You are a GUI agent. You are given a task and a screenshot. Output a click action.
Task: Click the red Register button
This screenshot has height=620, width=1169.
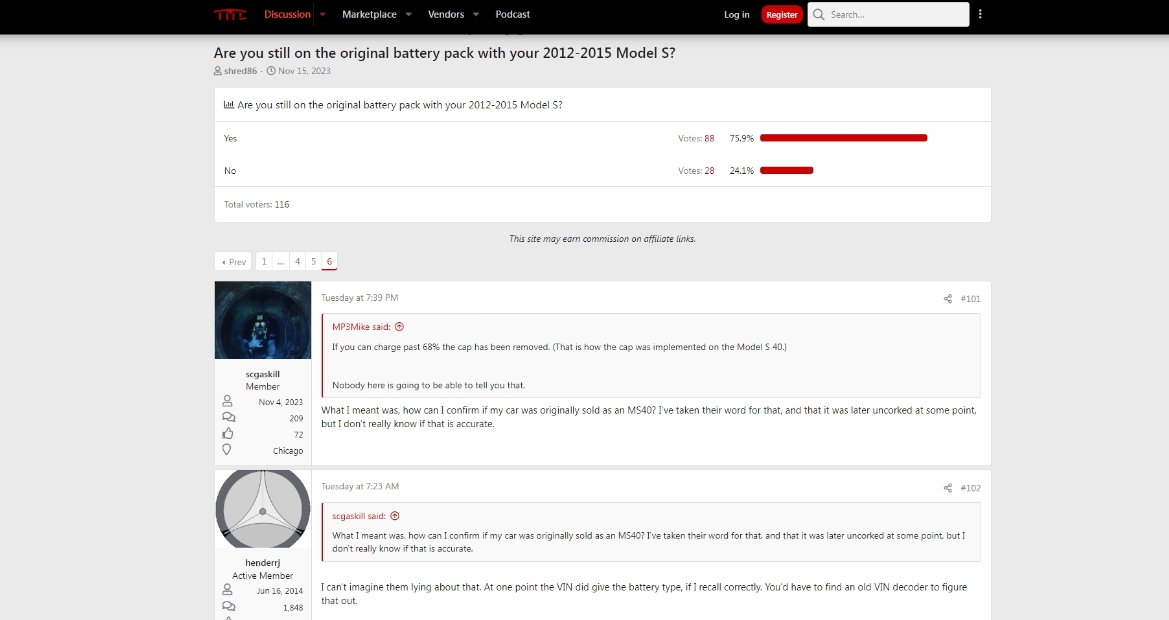[x=781, y=14]
